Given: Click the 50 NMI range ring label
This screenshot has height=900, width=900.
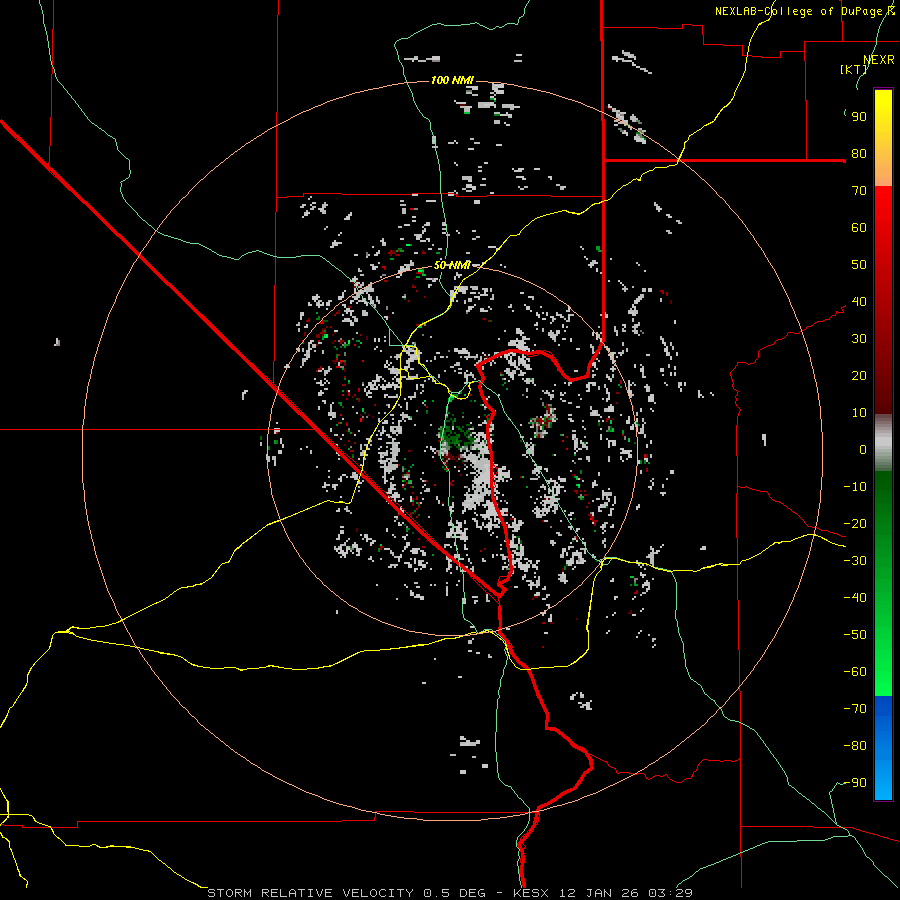Looking at the screenshot, I should pyautogui.click(x=452, y=265).
